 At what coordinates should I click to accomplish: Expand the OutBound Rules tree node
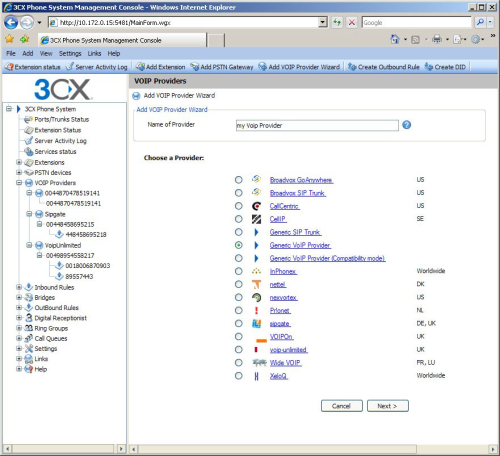(x=19, y=307)
